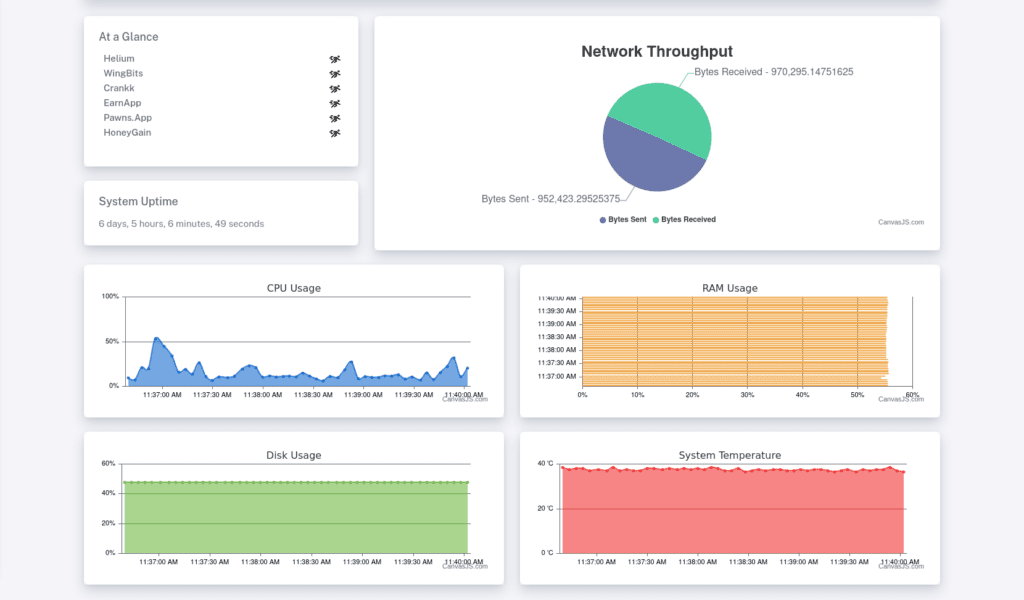Open CanvasJS.com link on RAM Usage chart
The width and height of the screenshot is (1024, 600).
900,398
